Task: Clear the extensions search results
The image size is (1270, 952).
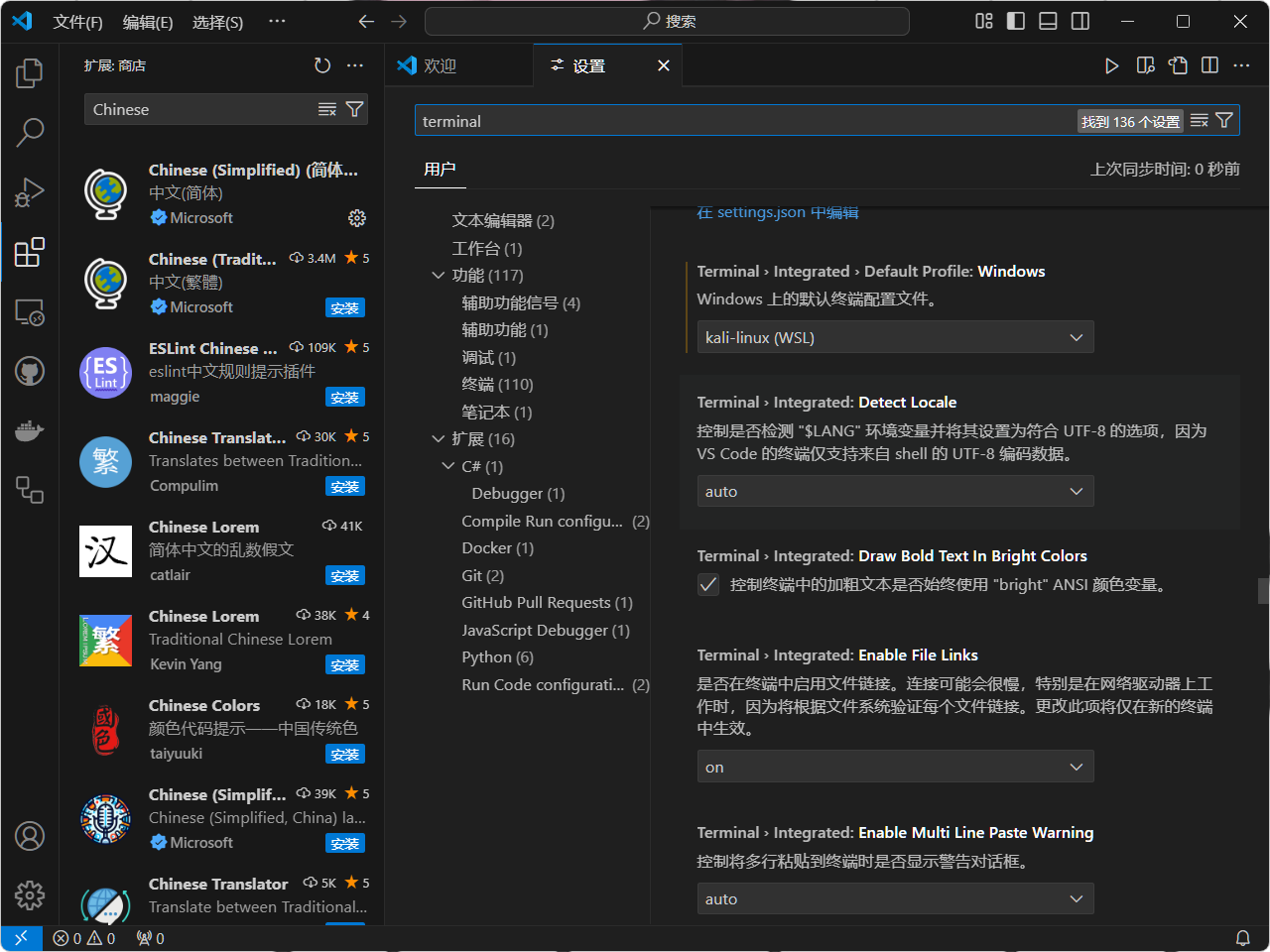Action: pos(327,109)
